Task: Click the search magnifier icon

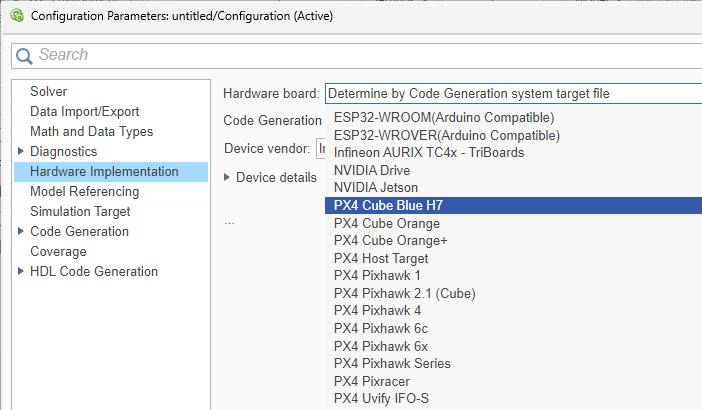Action: (25, 55)
